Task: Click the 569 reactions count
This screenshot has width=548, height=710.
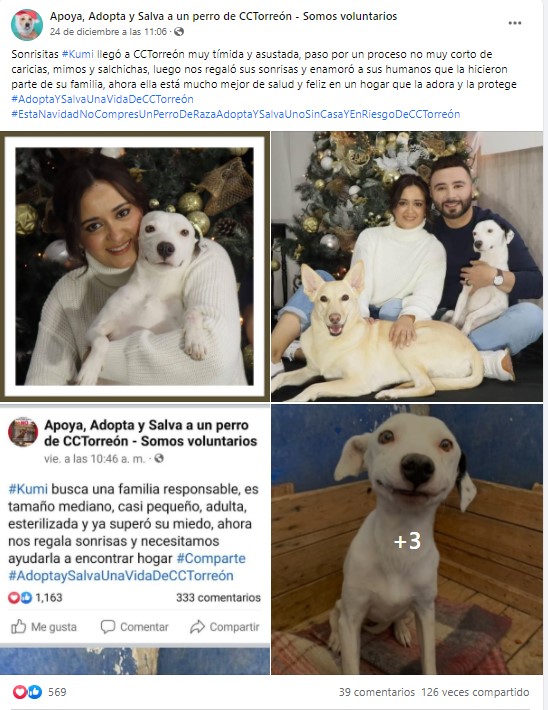Action: click(x=57, y=692)
